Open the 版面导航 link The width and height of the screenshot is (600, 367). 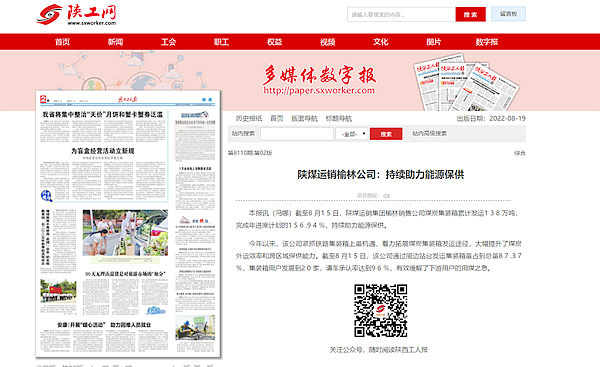[304, 118]
